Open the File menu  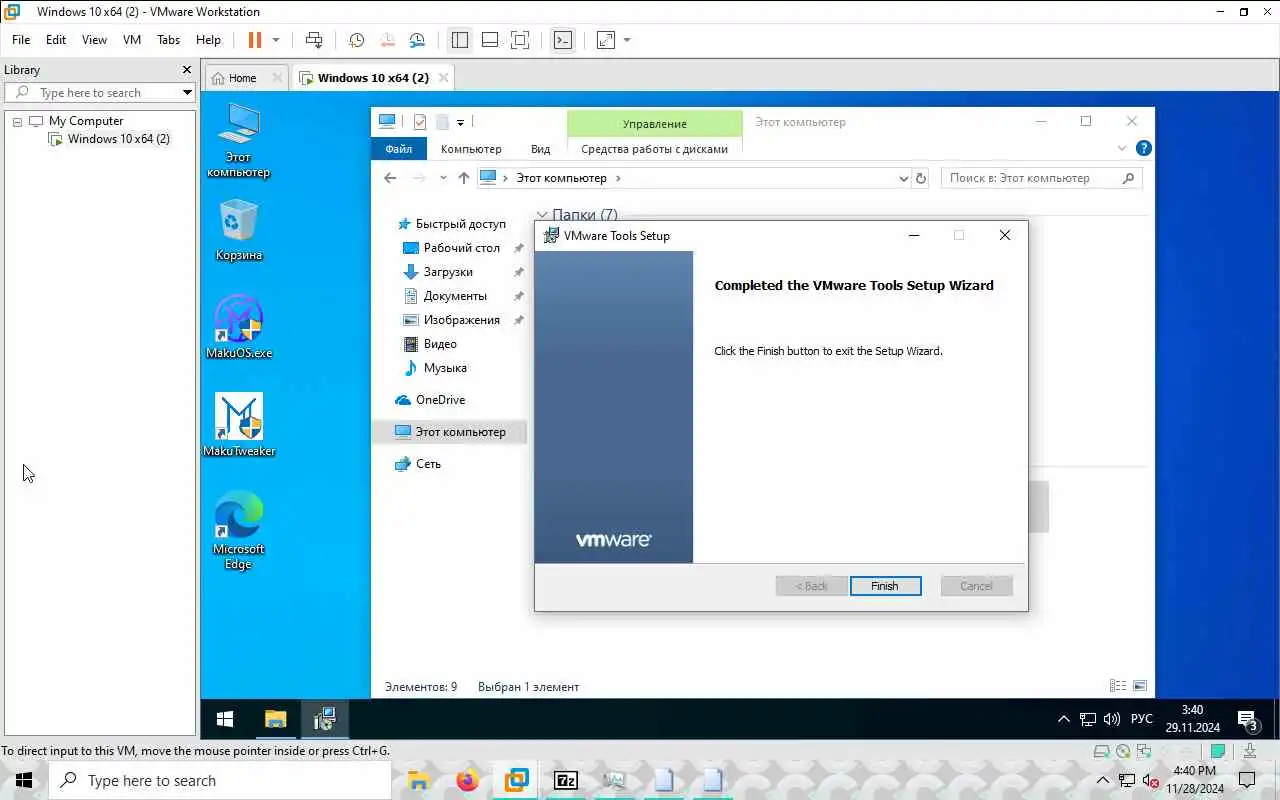pos(21,40)
